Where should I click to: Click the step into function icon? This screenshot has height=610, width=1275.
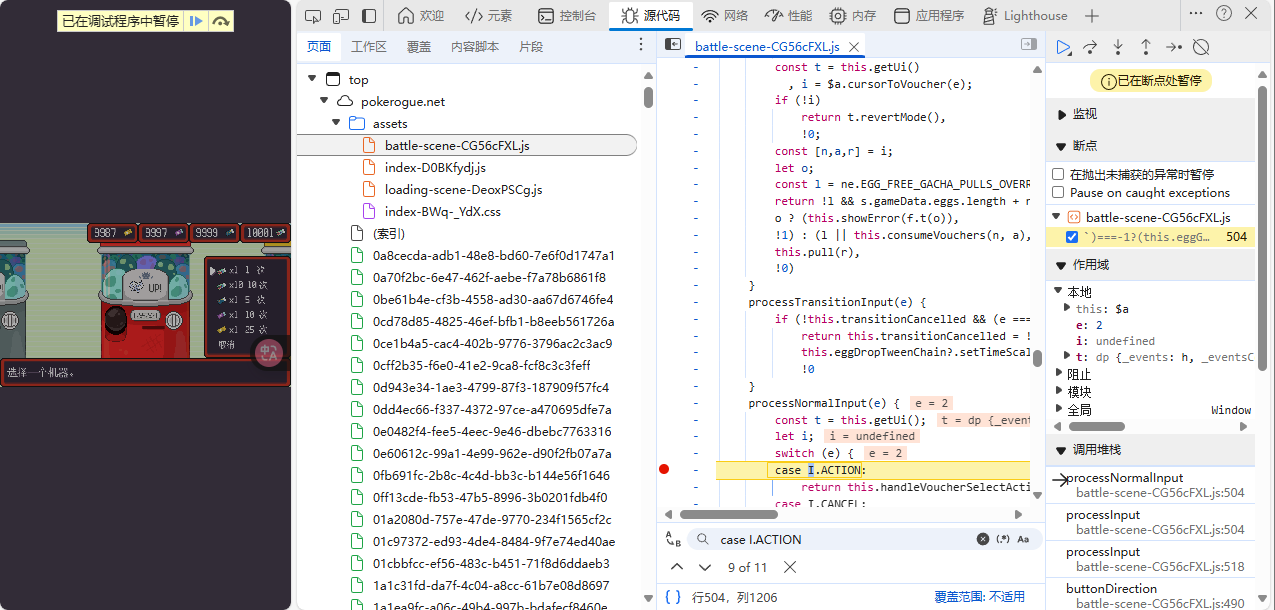coord(1118,47)
